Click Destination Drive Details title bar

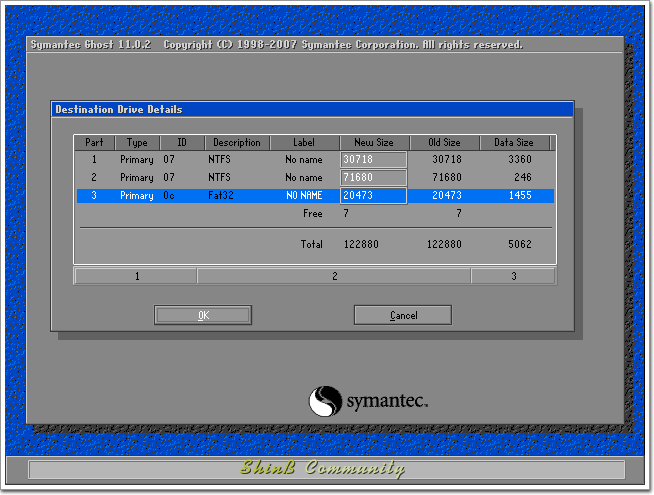312,109
